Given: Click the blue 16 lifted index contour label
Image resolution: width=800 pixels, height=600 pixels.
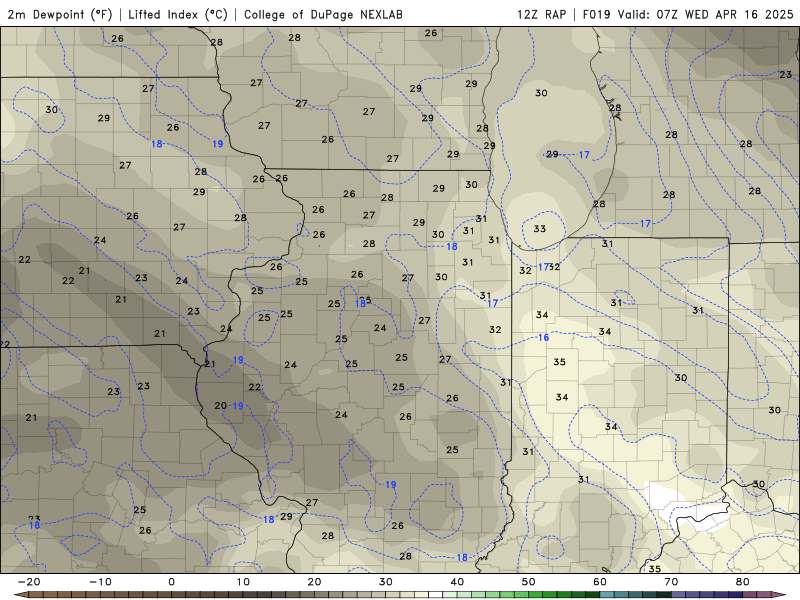Looking at the screenshot, I should tap(543, 338).
